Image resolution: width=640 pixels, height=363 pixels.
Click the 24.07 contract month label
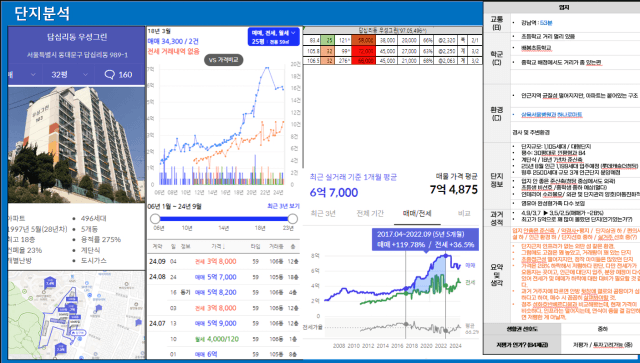[x=157, y=323]
